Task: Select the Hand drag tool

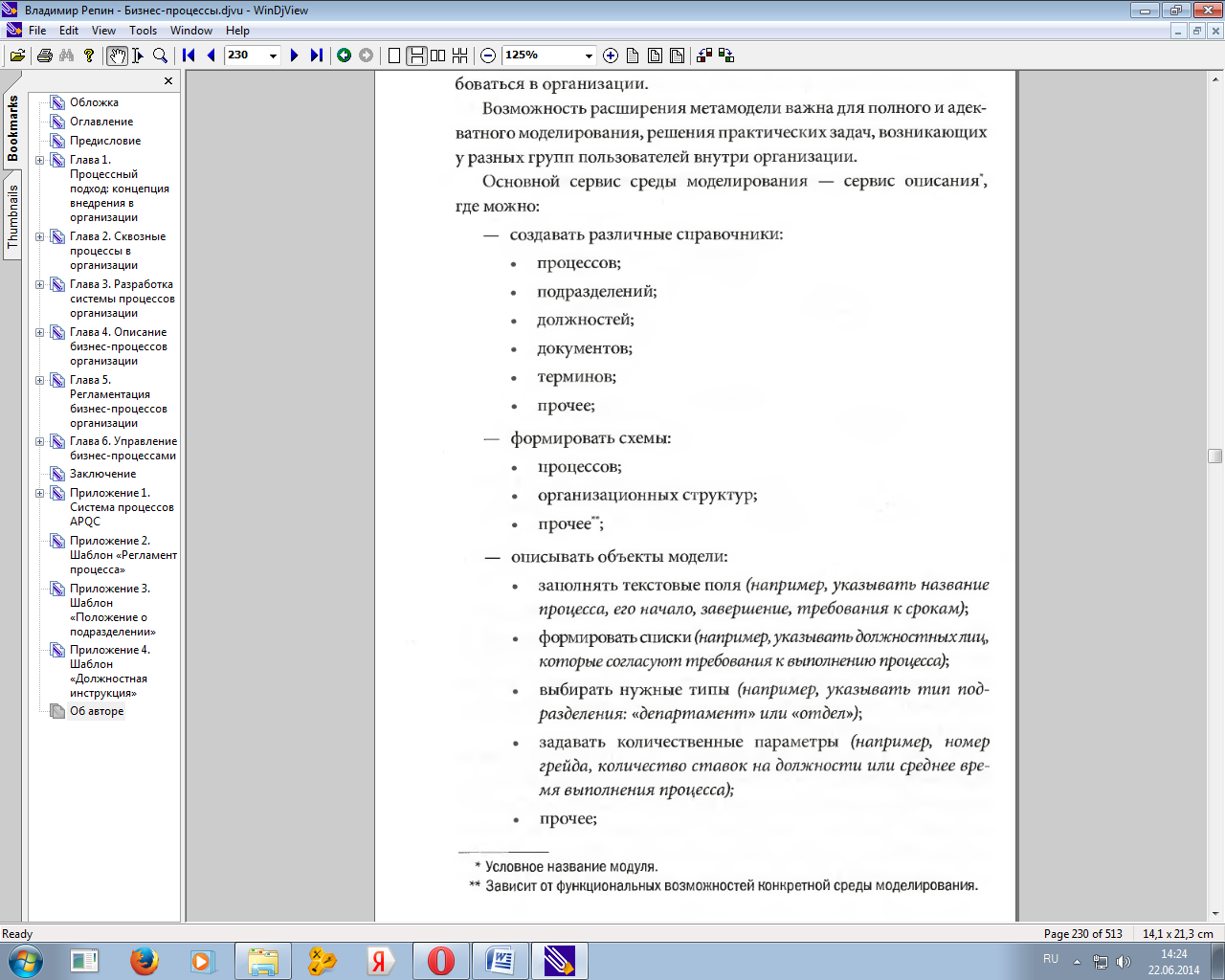Action: click(117, 56)
